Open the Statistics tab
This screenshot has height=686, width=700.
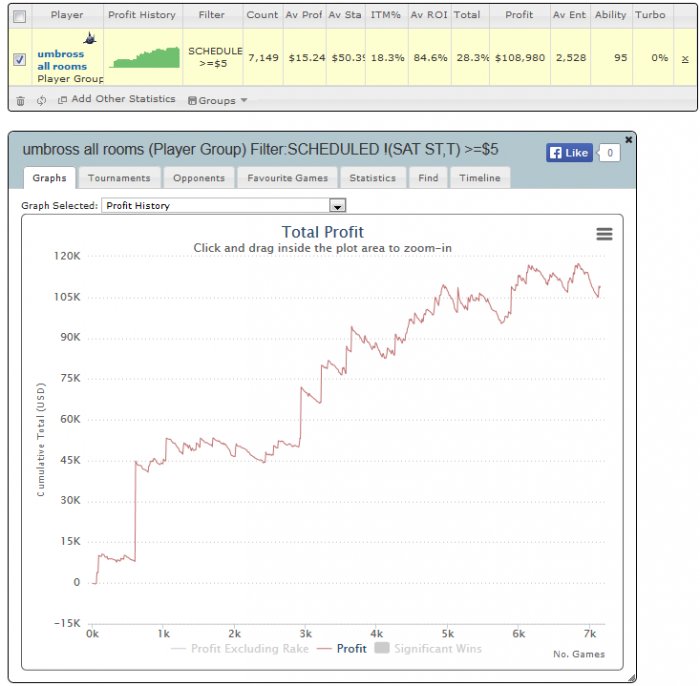(x=373, y=178)
